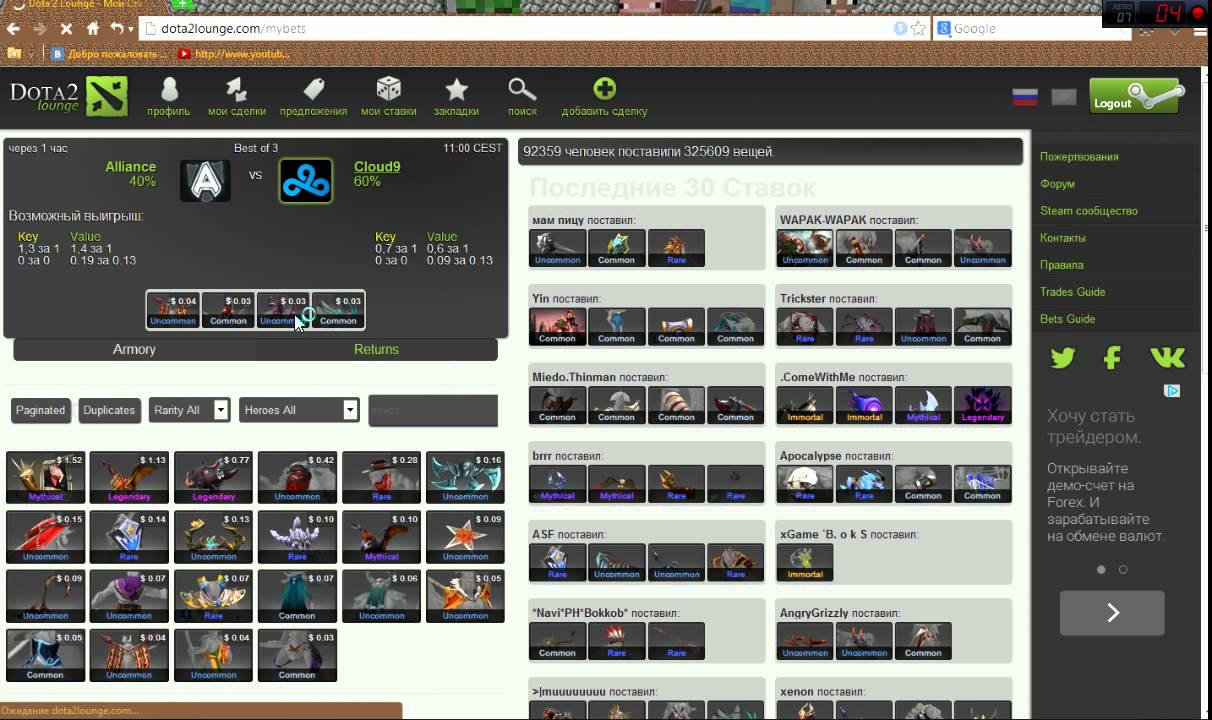1212x720 pixels.
Task: Click browser back arrow
Action: click(x=13, y=29)
